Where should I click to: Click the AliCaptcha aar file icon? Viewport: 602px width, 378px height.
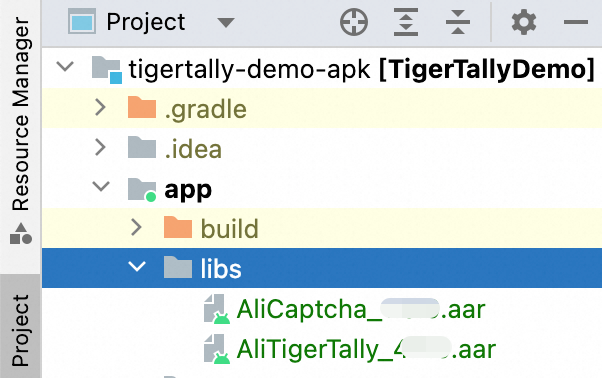click(x=217, y=309)
